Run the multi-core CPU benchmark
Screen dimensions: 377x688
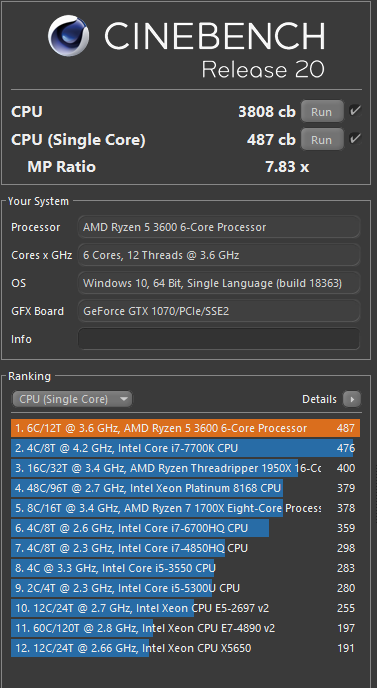point(322,111)
